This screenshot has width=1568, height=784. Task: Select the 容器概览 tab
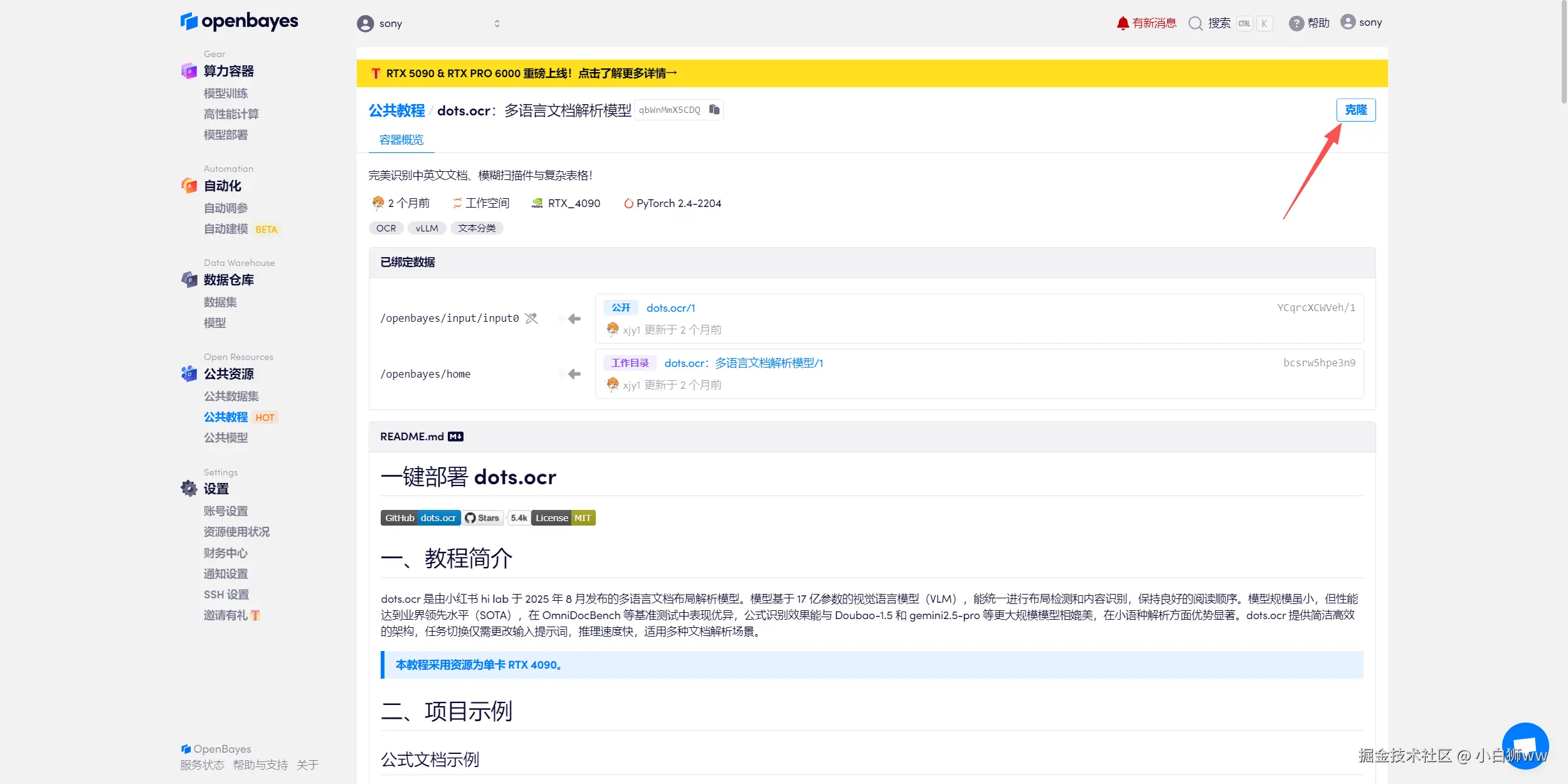[x=401, y=139]
